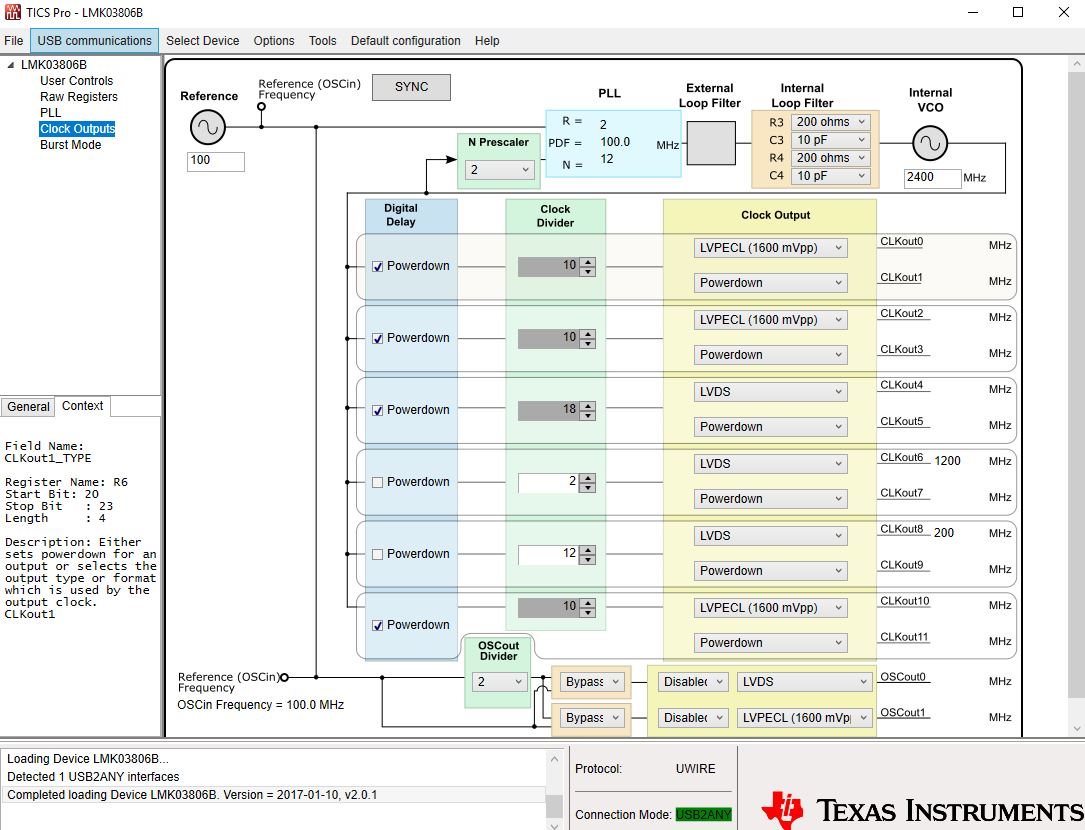Decrement CLKout8 clock divider value
Screen dimensions: 1085x830
(588, 559)
